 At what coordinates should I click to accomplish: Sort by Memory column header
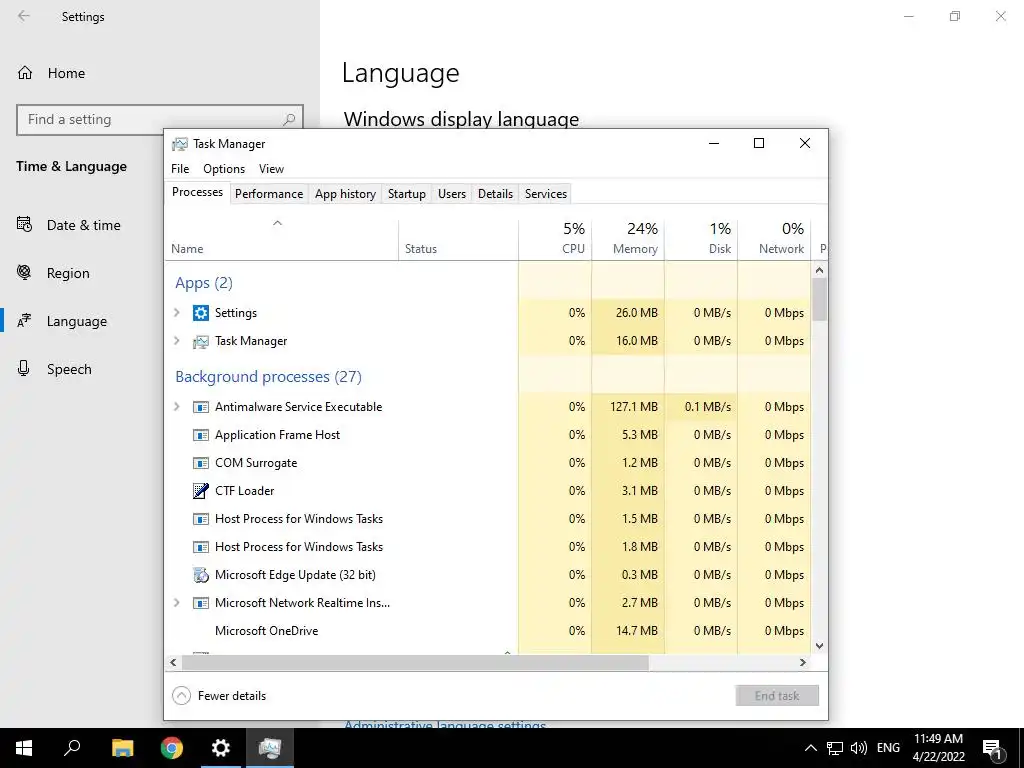coord(628,240)
